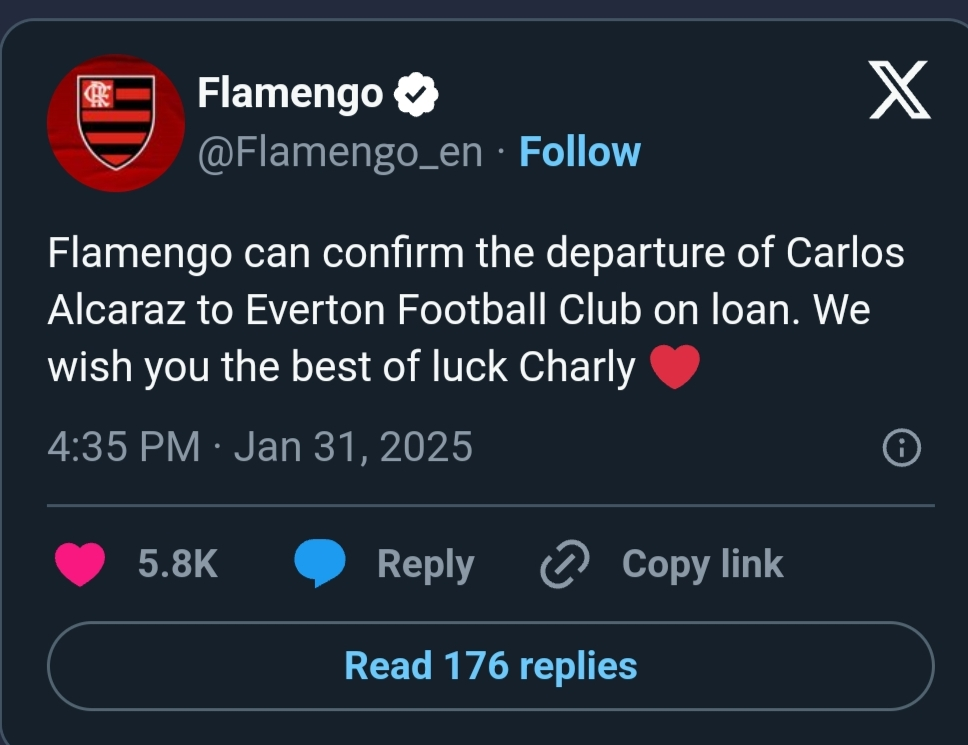Open the 4:35 PM timestamp
The height and width of the screenshot is (745, 968).
pos(123,447)
